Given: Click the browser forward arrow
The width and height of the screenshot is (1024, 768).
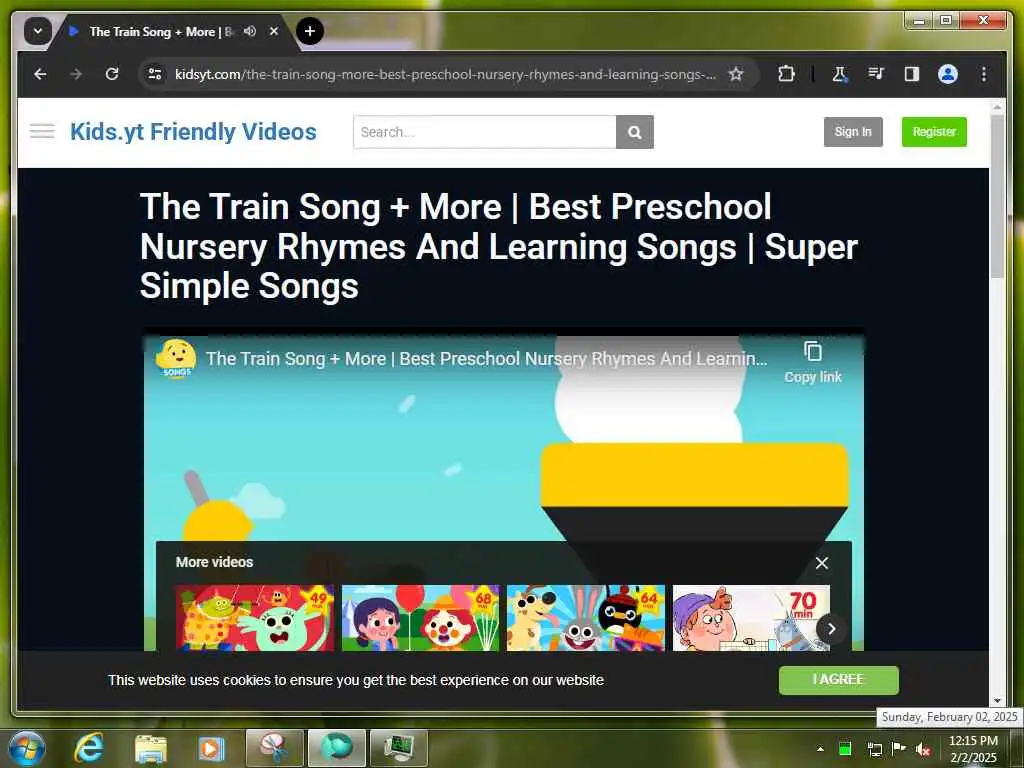Looking at the screenshot, I should point(76,74).
